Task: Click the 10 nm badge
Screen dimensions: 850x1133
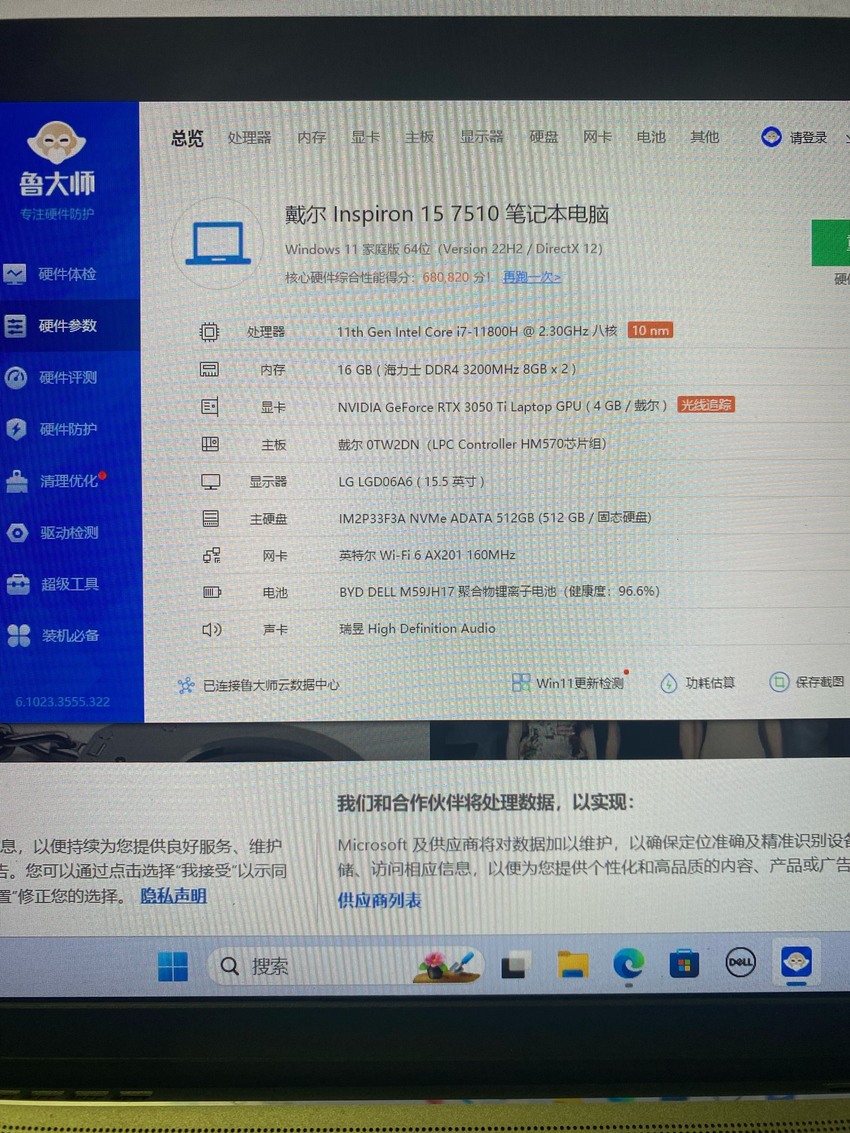Action: point(650,330)
